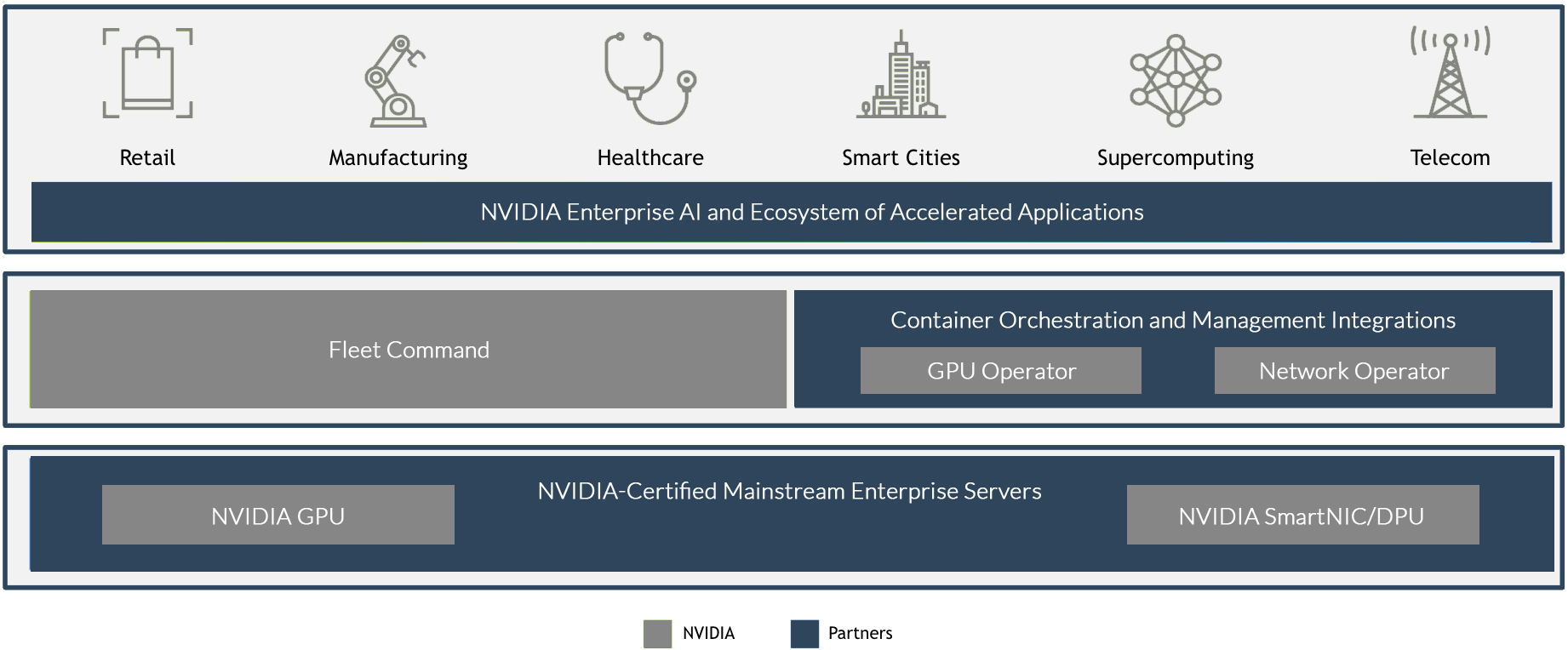Select the NVIDIA Enterprise AI applications bar
This screenshot has width=1568, height=650.
pos(792,212)
